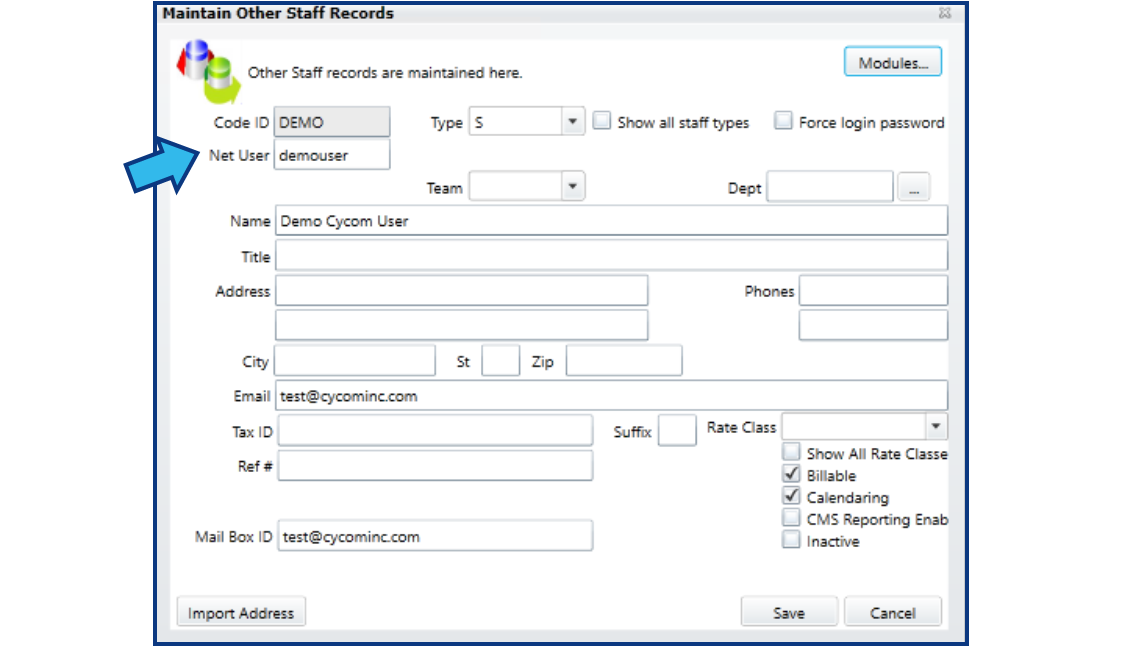Open the Dept browse ellipsis button
This screenshot has width=1124, height=646.
click(x=914, y=187)
